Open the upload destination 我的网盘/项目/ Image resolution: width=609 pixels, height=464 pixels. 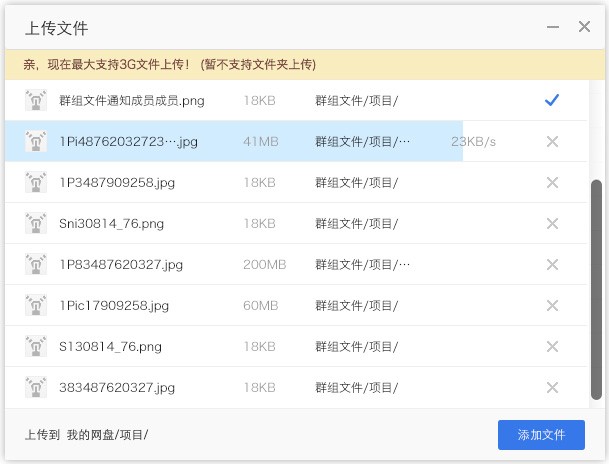click(108, 435)
